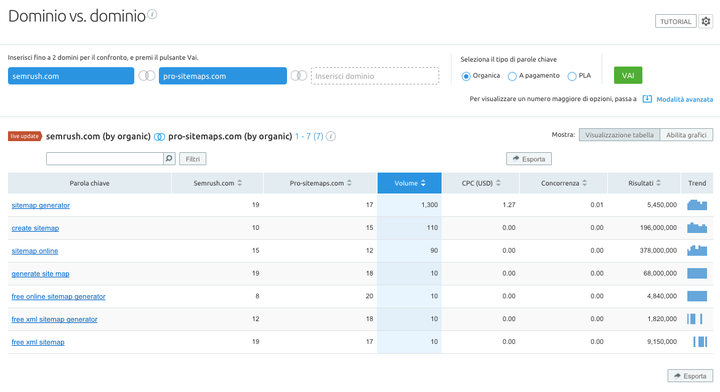This screenshot has width=720, height=392.
Task: Sort by Concorrenza column
Action: pos(563,183)
